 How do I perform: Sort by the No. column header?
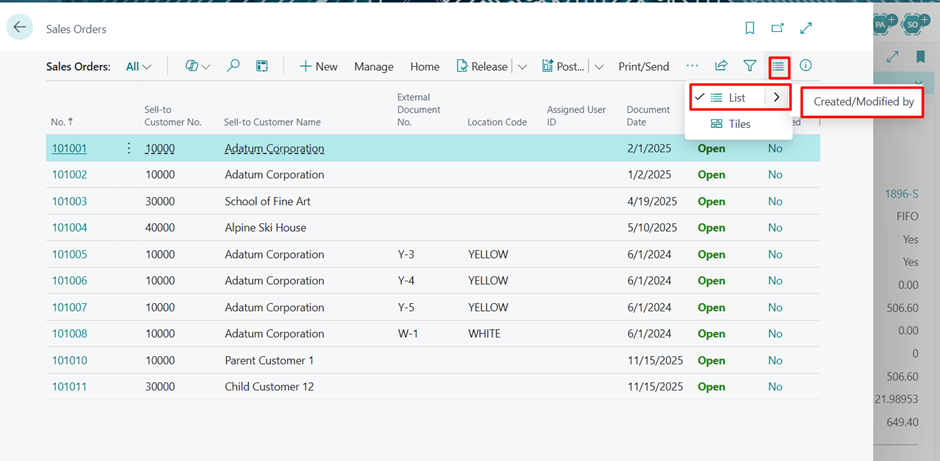[x=62, y=122]
